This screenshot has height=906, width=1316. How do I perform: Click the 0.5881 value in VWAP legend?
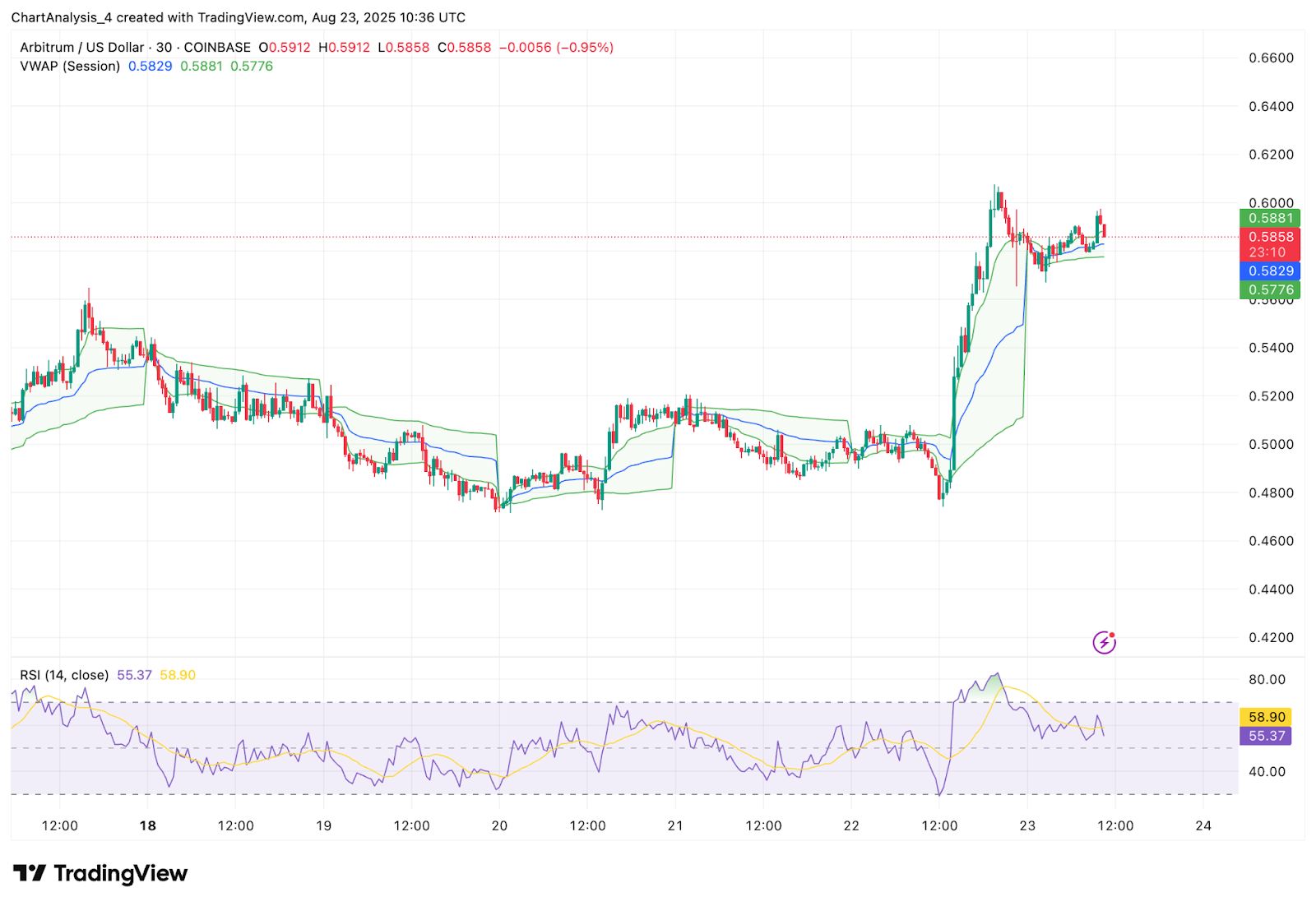(x=202, y=66)
